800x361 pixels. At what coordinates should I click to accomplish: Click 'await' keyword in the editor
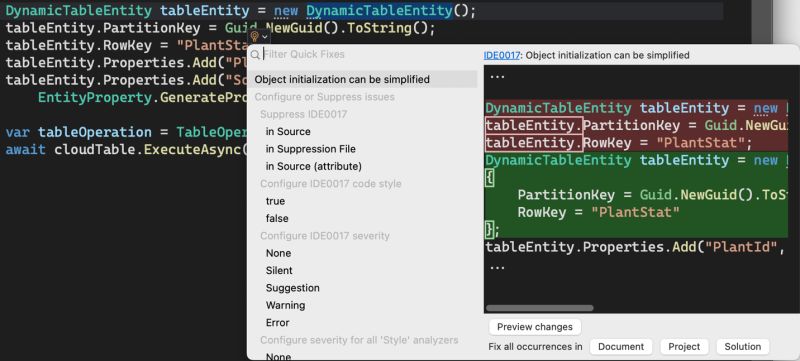26,150
